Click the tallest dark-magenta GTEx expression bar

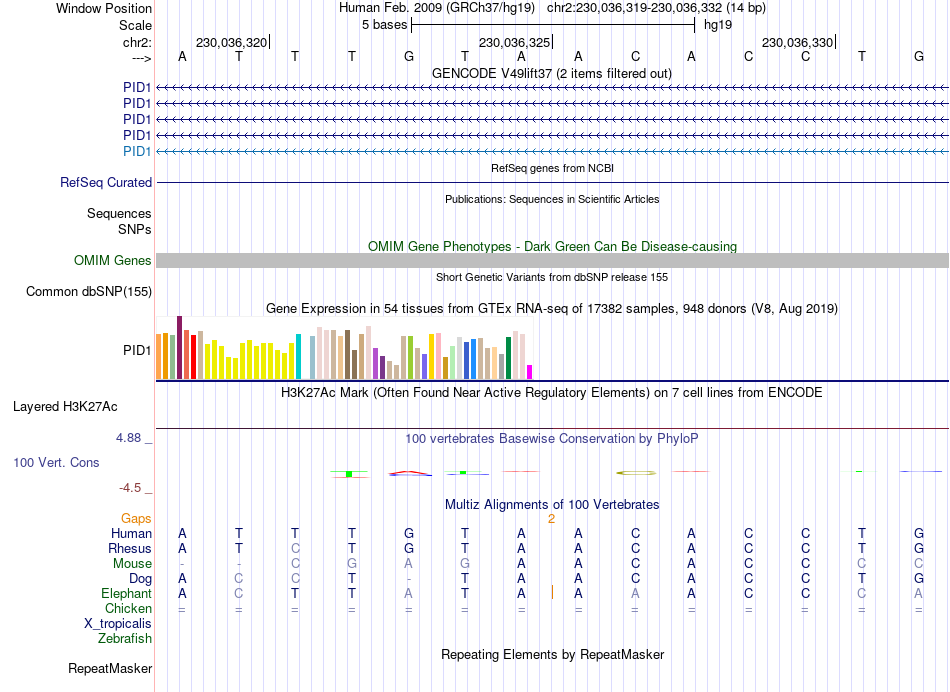click(x=179, y=347)
